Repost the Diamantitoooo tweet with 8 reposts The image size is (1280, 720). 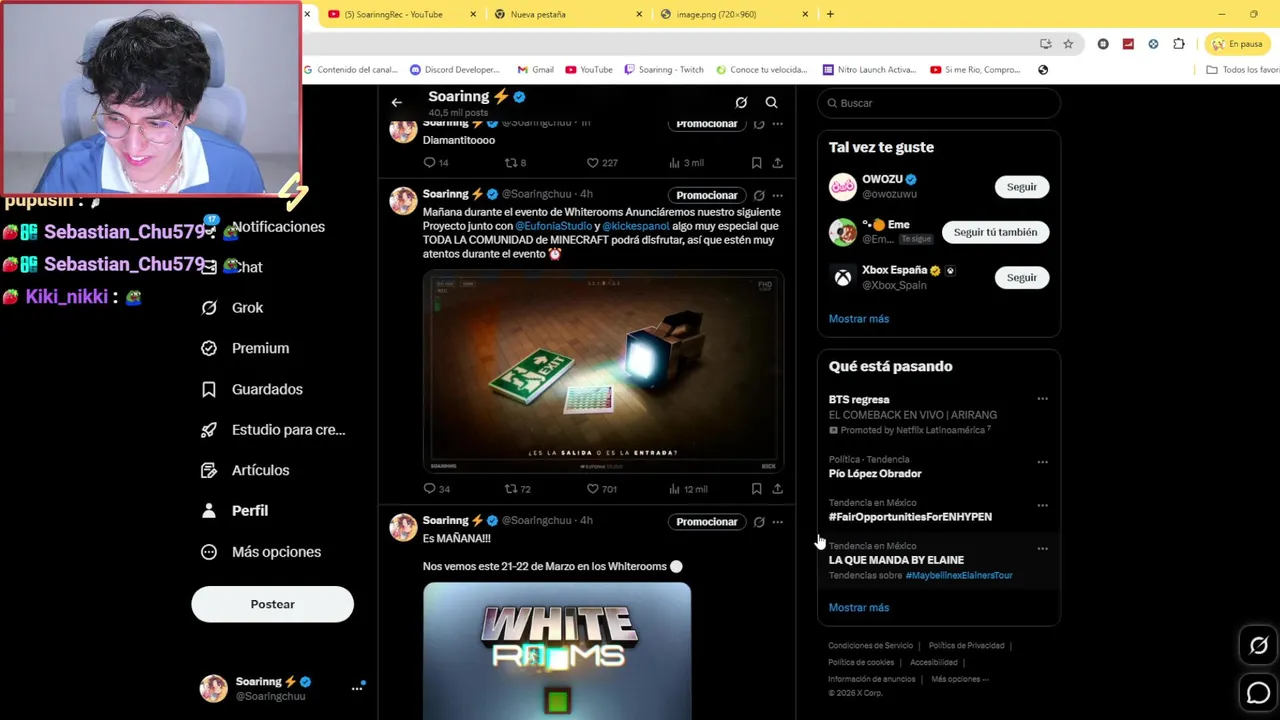[515, 162]
